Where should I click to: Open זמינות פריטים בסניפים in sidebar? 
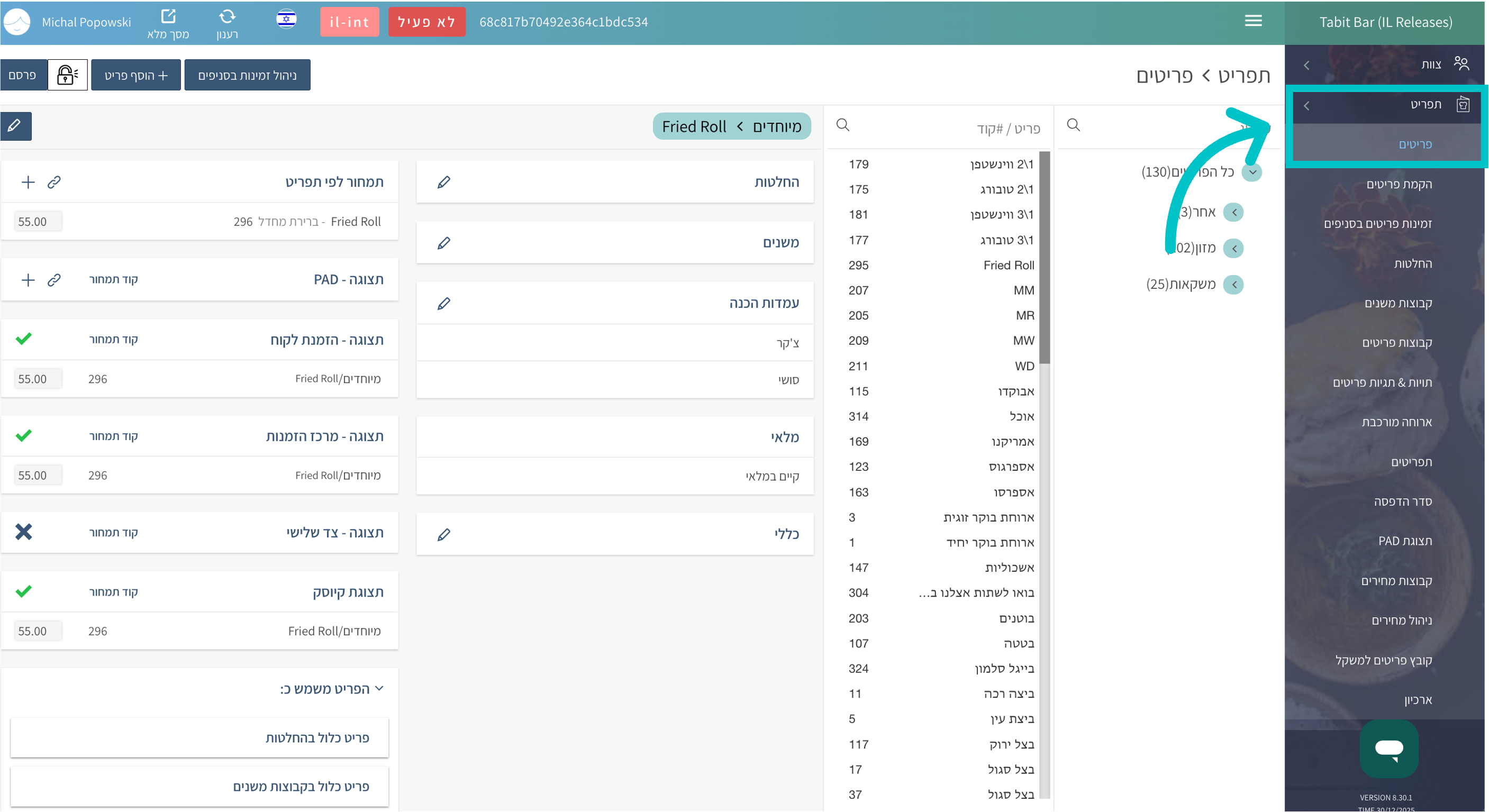pyautogui.click(x=1377, y=224)
